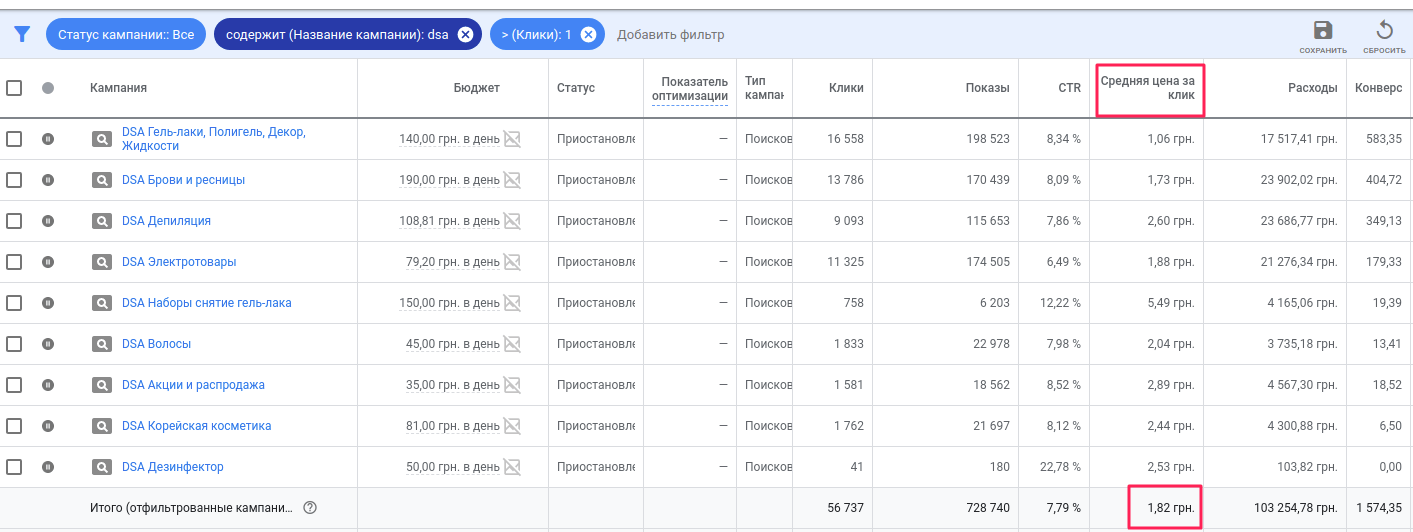Sort by 'Расходы' column header
Screen dimensions: 1413x532
pyautogui.click(x=1312, y=88)
